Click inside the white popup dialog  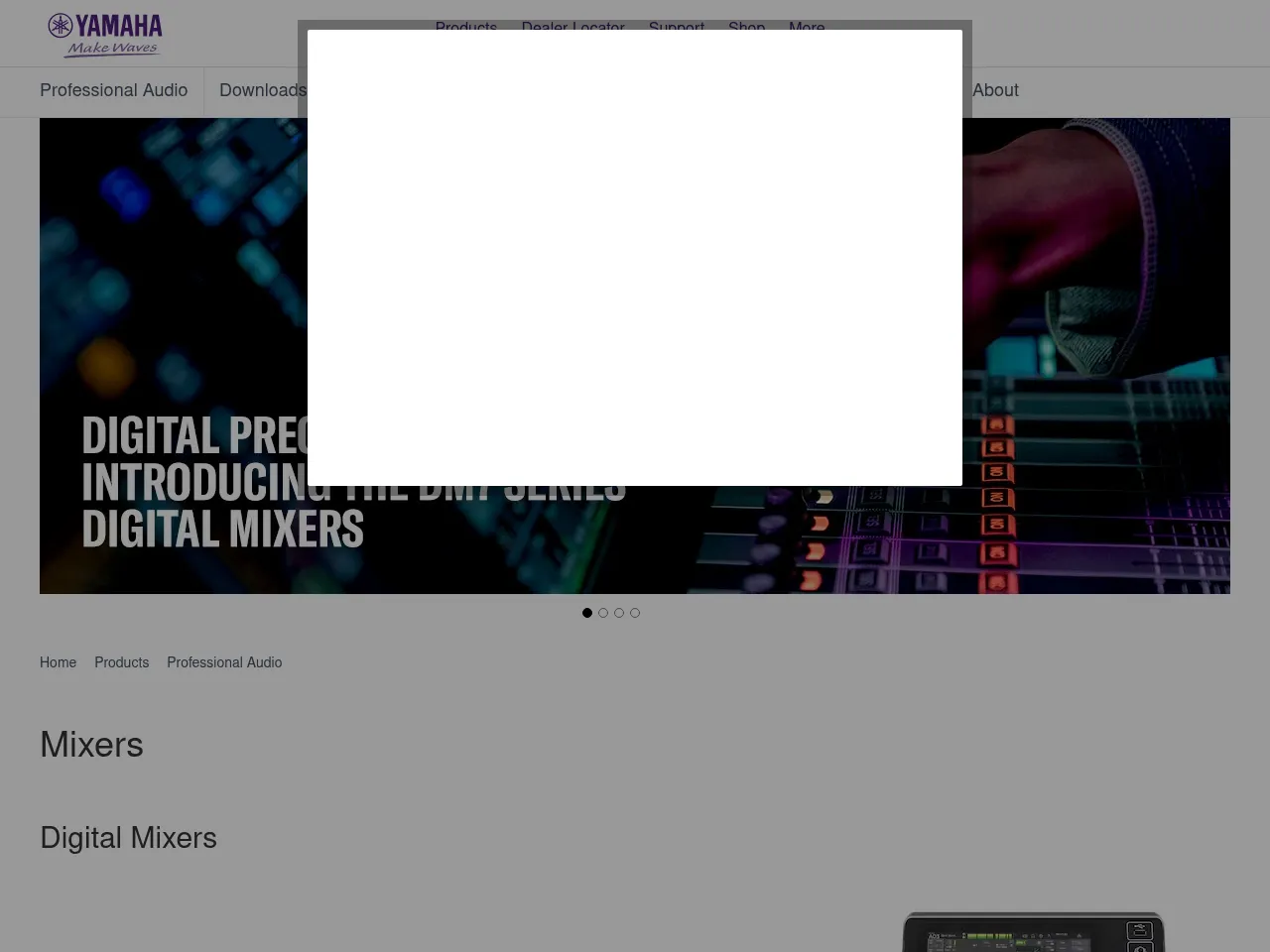[x=635, y=258]
